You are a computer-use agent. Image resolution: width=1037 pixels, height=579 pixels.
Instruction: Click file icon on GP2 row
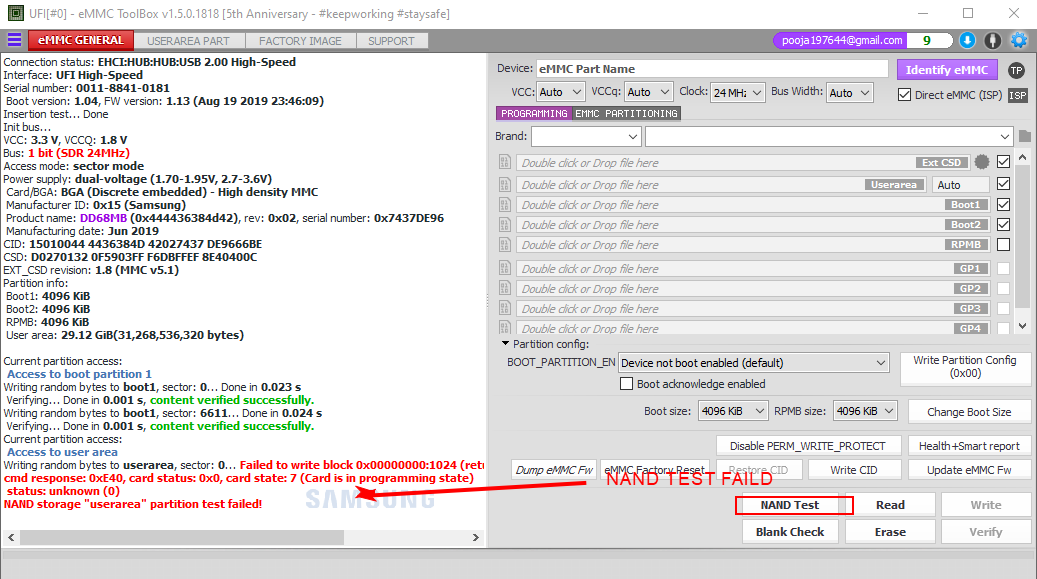point(505,289)
